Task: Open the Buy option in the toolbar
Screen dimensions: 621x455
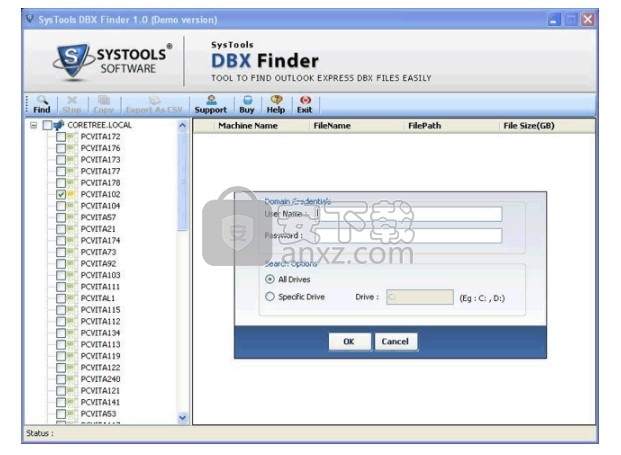Action: pyautogui.click(x=247, y=105)
